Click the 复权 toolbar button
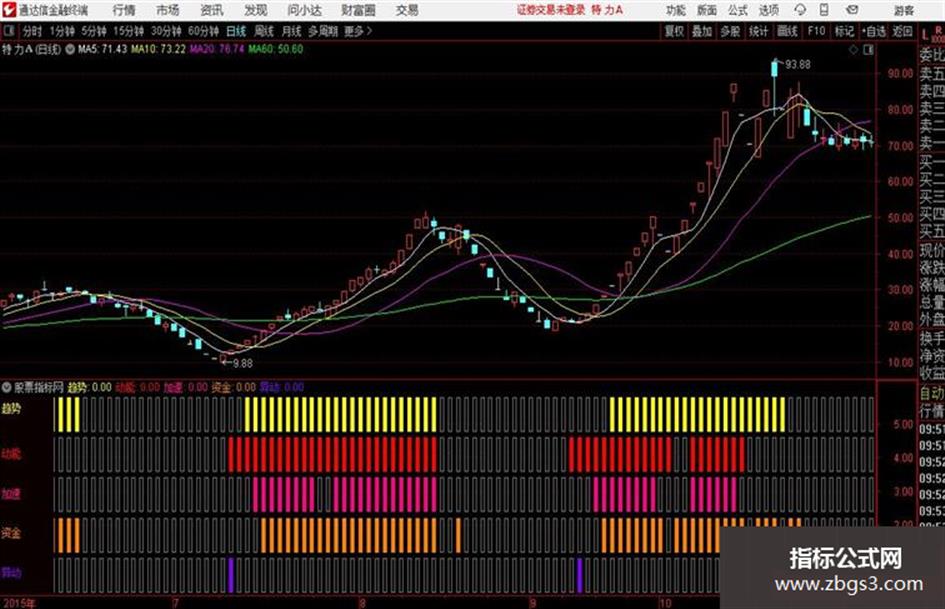Viewport: 945px width, 609px height. (674, 31)
